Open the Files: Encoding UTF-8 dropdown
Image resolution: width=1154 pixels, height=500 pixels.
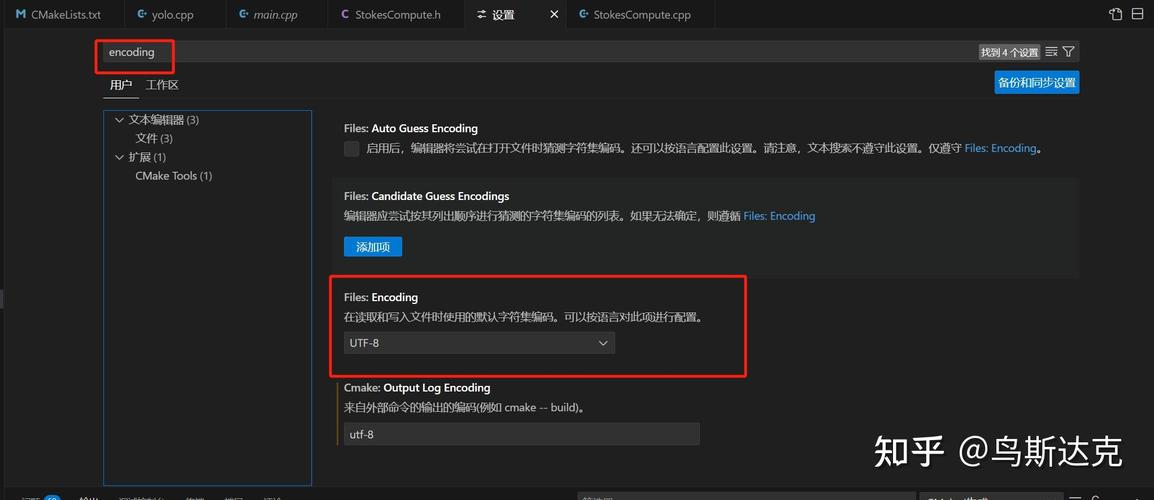(479, 343)
